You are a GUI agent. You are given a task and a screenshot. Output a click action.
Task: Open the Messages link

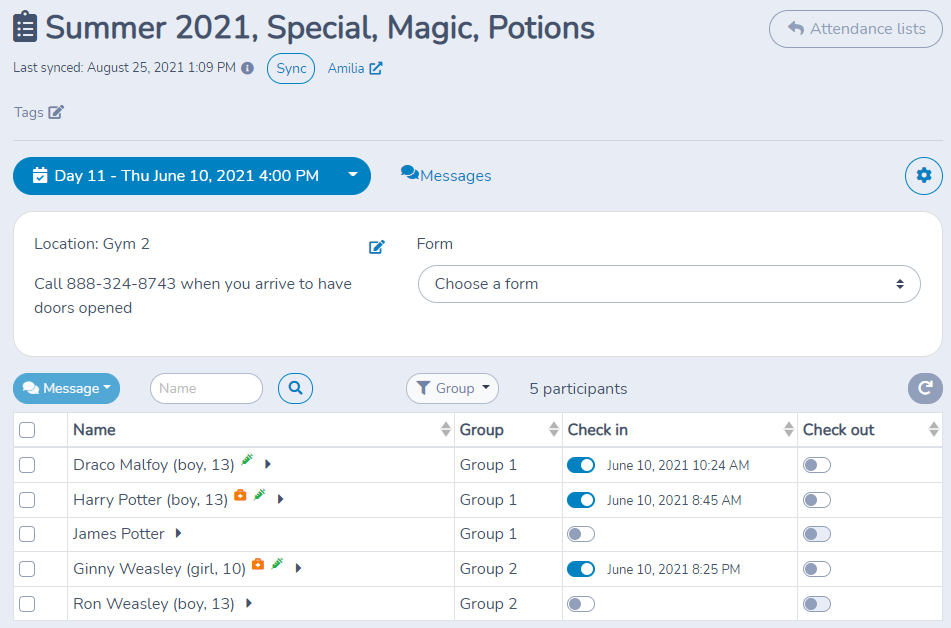[446, 175]
